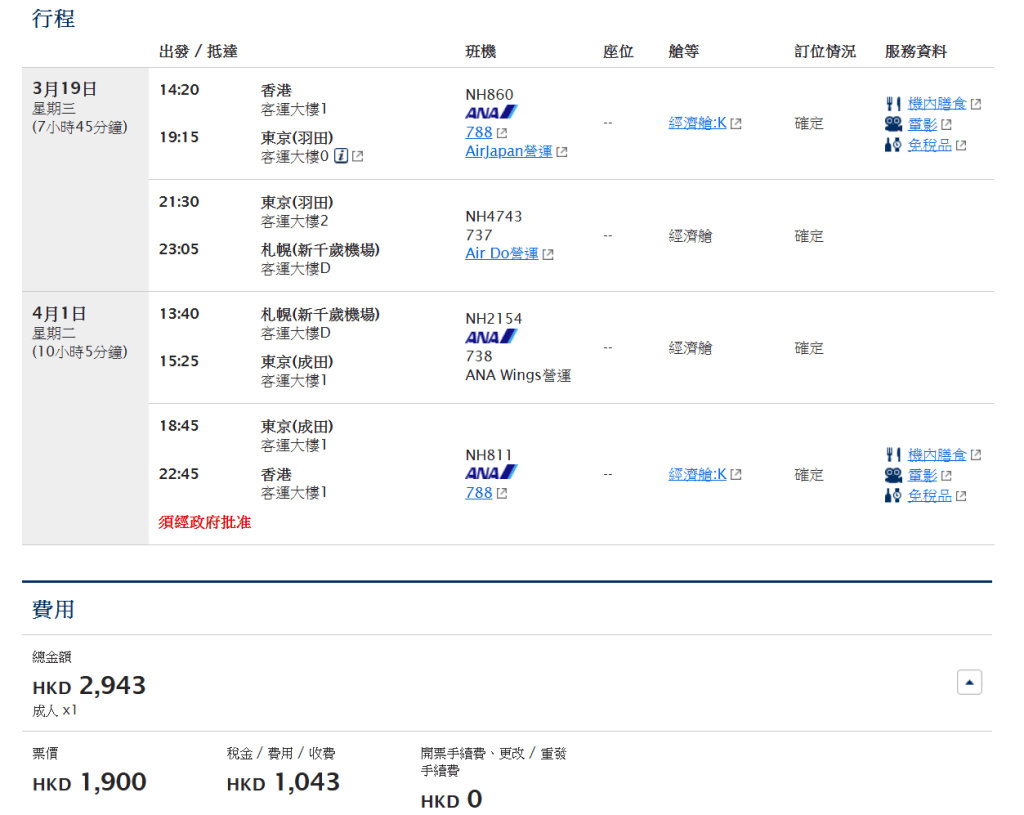This screenshot has height=815, width=1024.
Task: Open the 788 aircraft link for NH860
Action: [479, 132]
